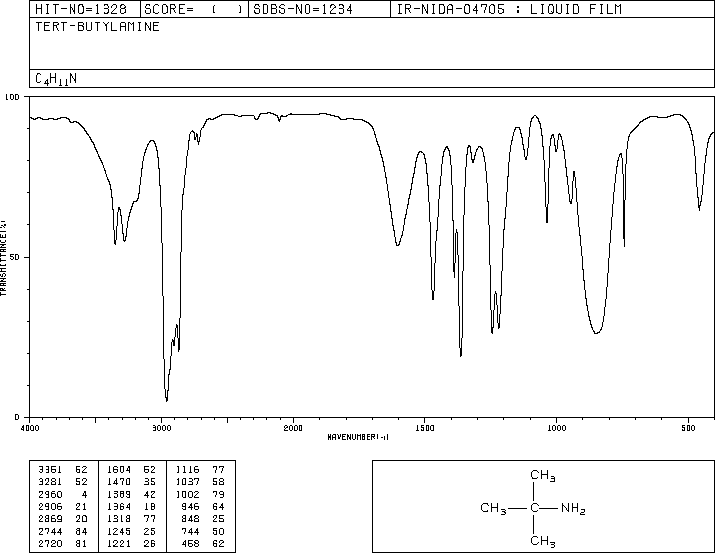Click the IR-NIDA-04705 LIQUID FILM label
Viewport: 715px width, 553px height.
pos(509,10)
